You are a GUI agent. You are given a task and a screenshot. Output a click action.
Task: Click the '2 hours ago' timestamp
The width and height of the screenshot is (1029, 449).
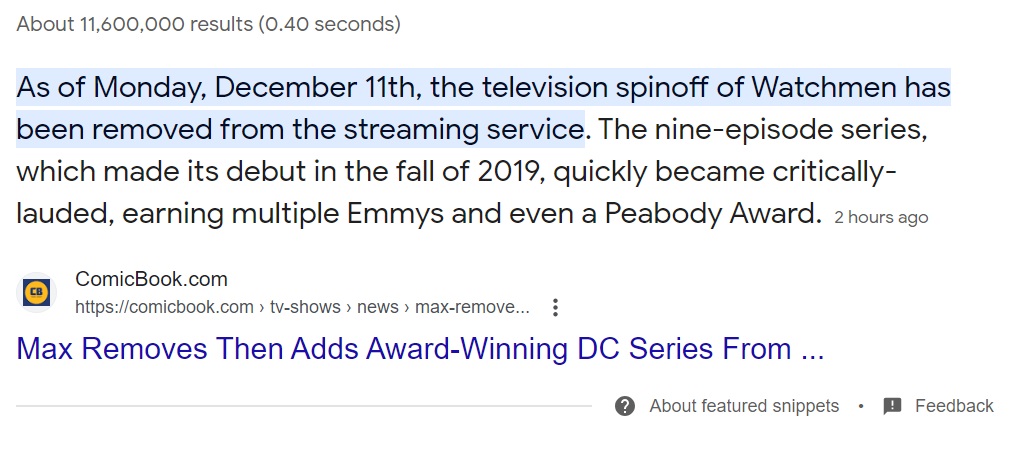pyautogui.click(x=881, y=218)
